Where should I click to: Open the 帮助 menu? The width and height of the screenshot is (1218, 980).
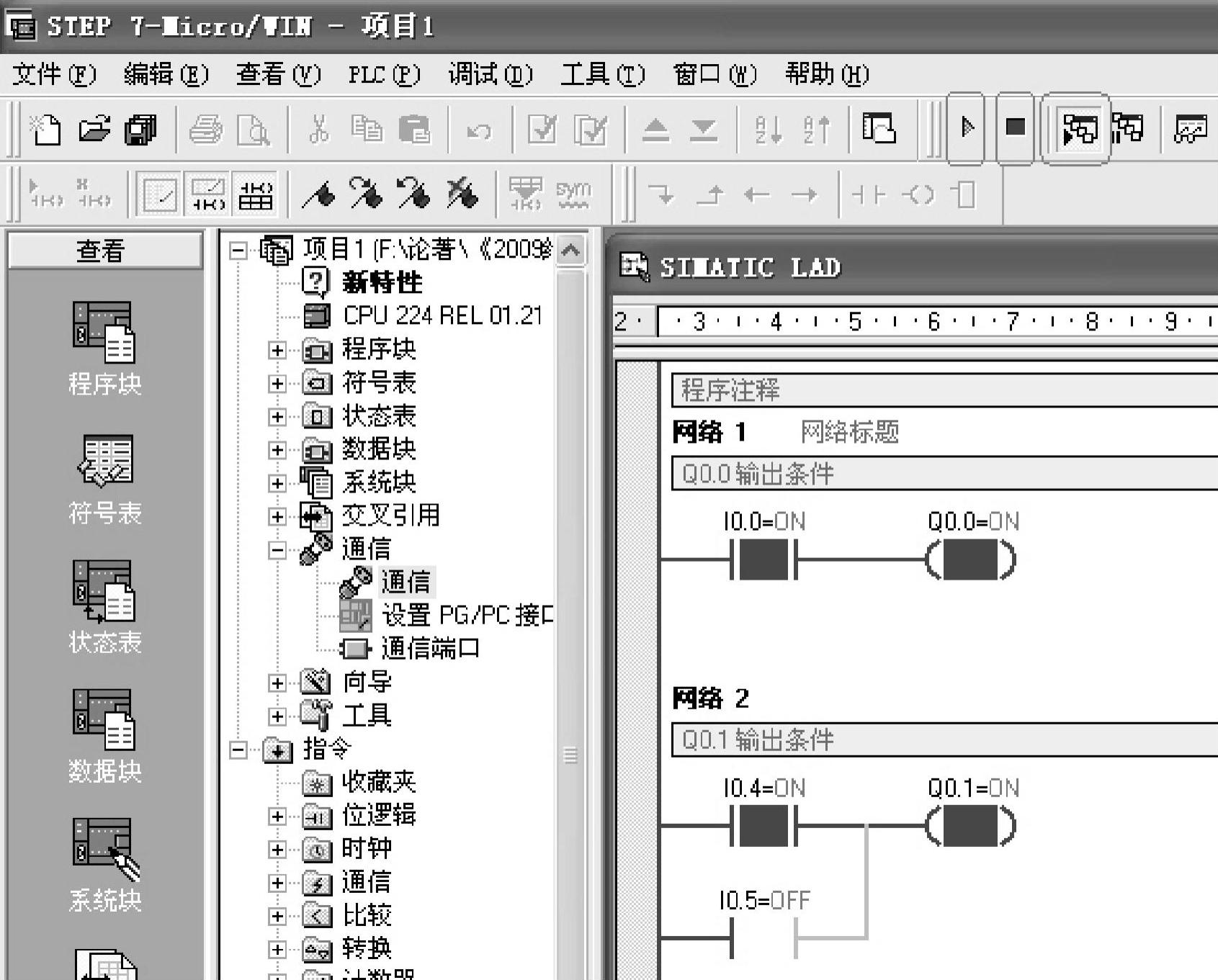pos(828,75)
